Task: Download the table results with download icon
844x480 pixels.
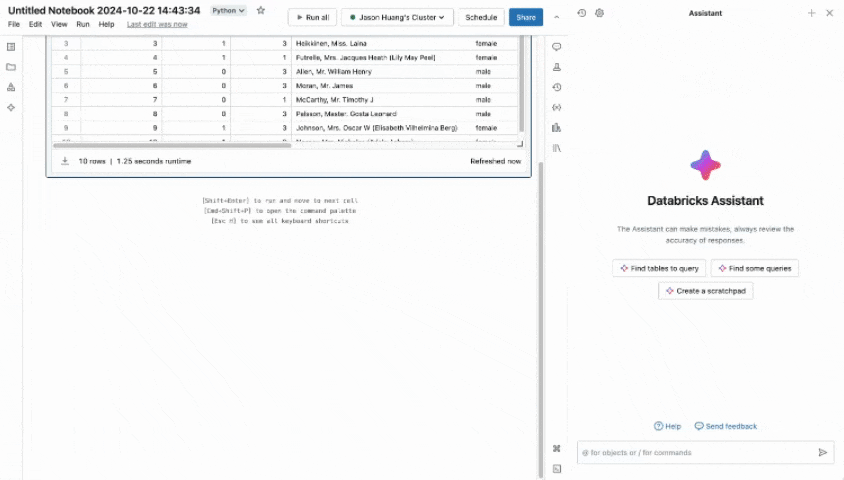Action: click(x=65, y=161)
